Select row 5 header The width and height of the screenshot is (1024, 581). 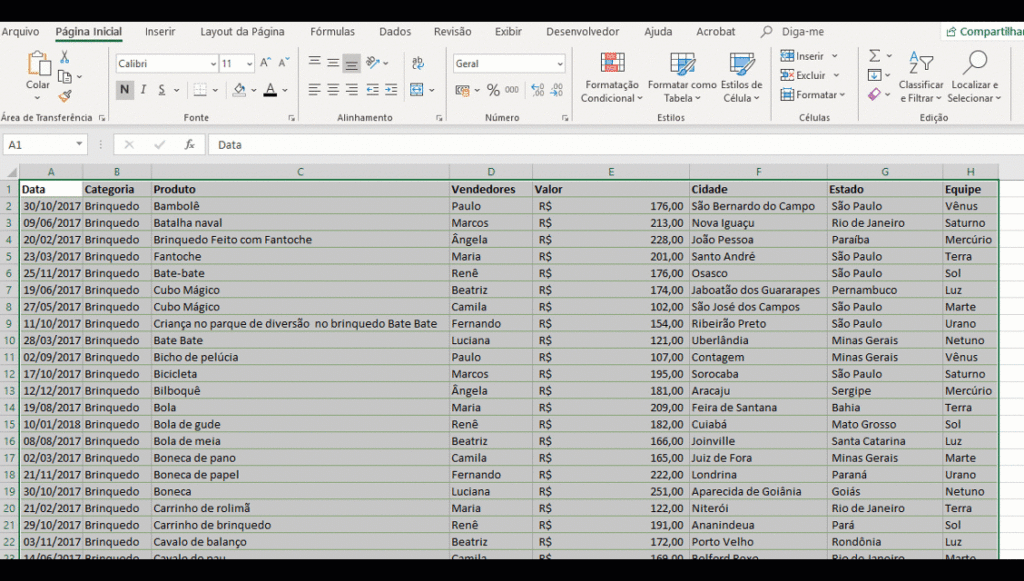[9, 257]
